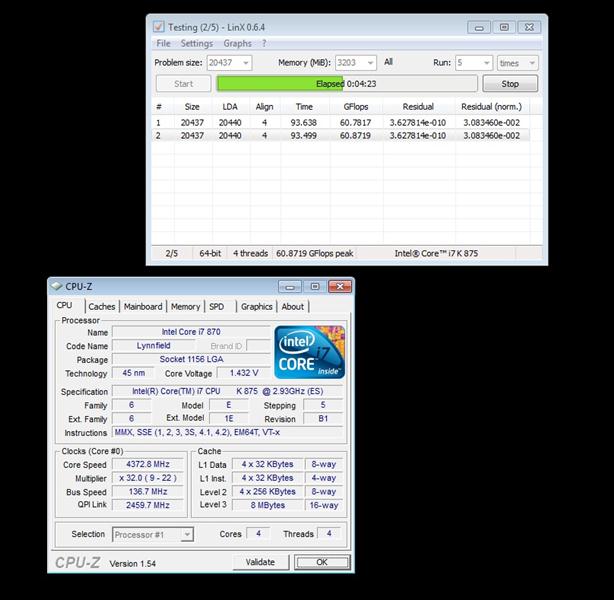Open the Run count dropdown
614x600 pixels.
(485, 62)
